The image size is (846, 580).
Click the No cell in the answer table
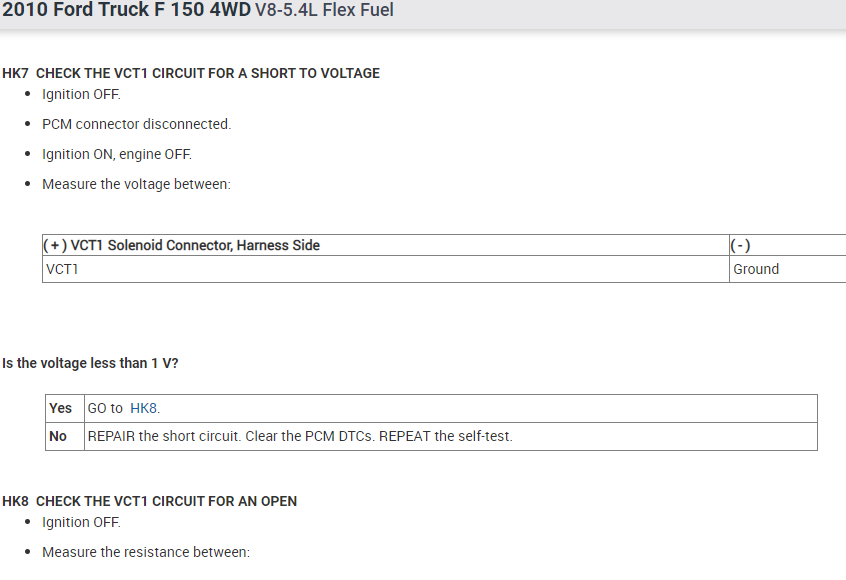point(58,436)
